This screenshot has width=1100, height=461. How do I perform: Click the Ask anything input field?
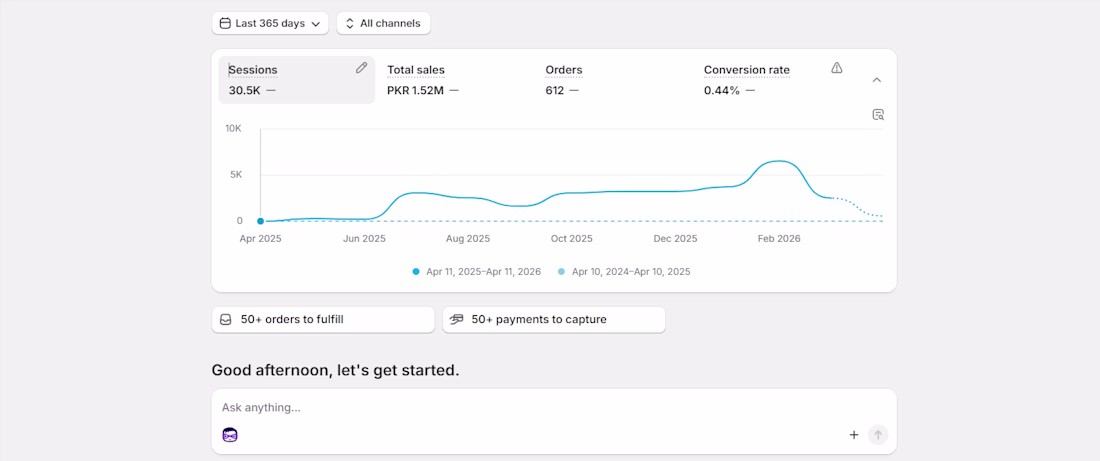pyautogui.click(x=554, y=408)
